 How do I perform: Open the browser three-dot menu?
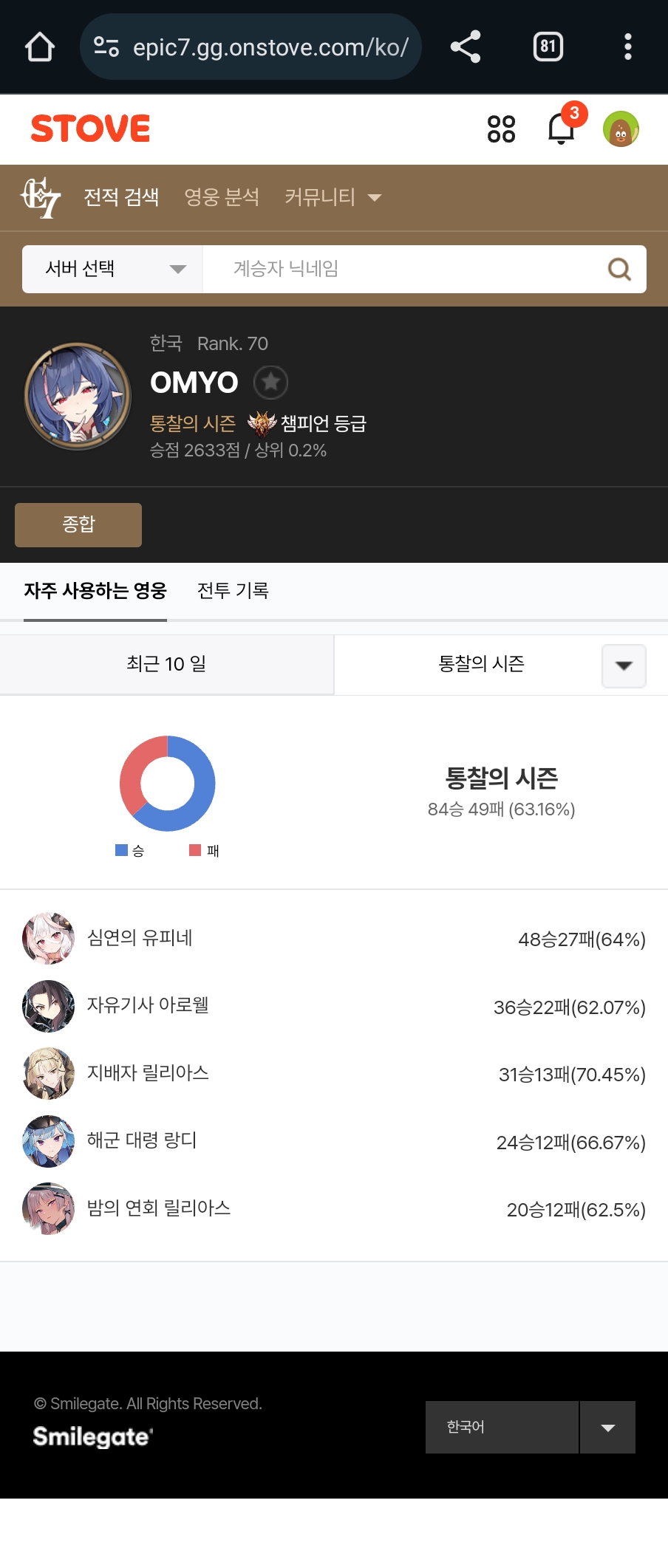(628, 47)
